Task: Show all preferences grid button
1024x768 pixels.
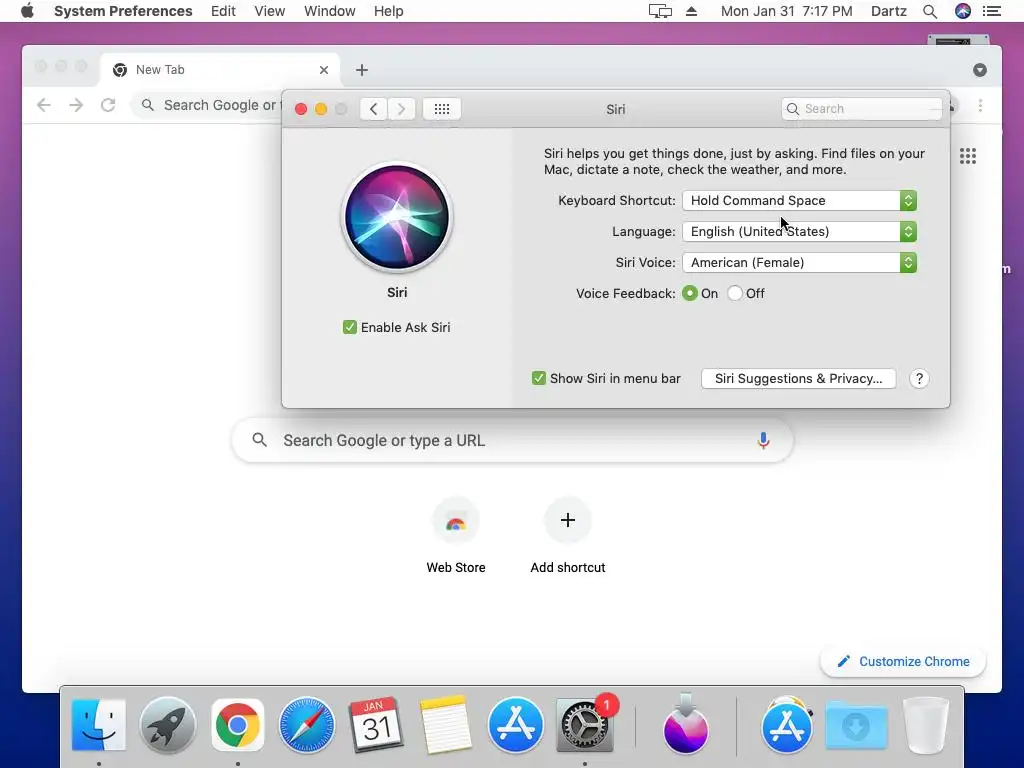Action: (442, 109)
